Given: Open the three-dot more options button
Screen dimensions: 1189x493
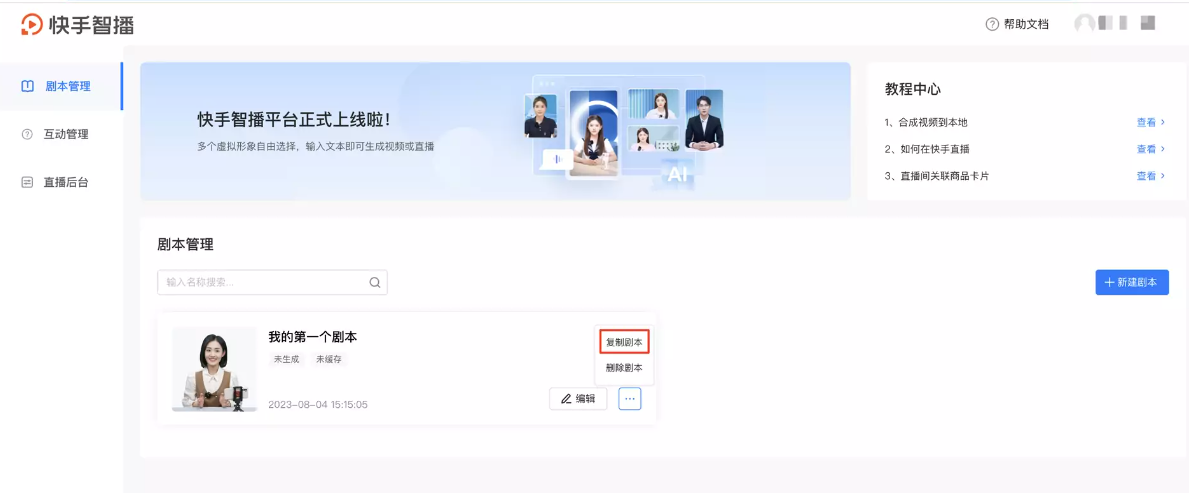Looking at the screenshot, I should coord(629,398).
